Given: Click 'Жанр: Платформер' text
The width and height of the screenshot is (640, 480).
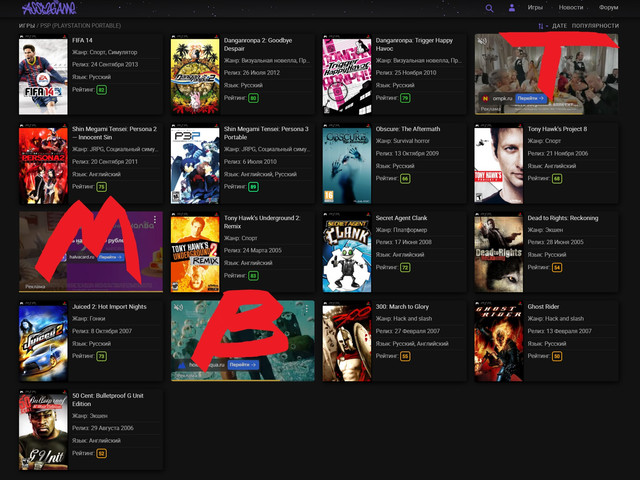Looking at the screenshot, I should (401, 230).
